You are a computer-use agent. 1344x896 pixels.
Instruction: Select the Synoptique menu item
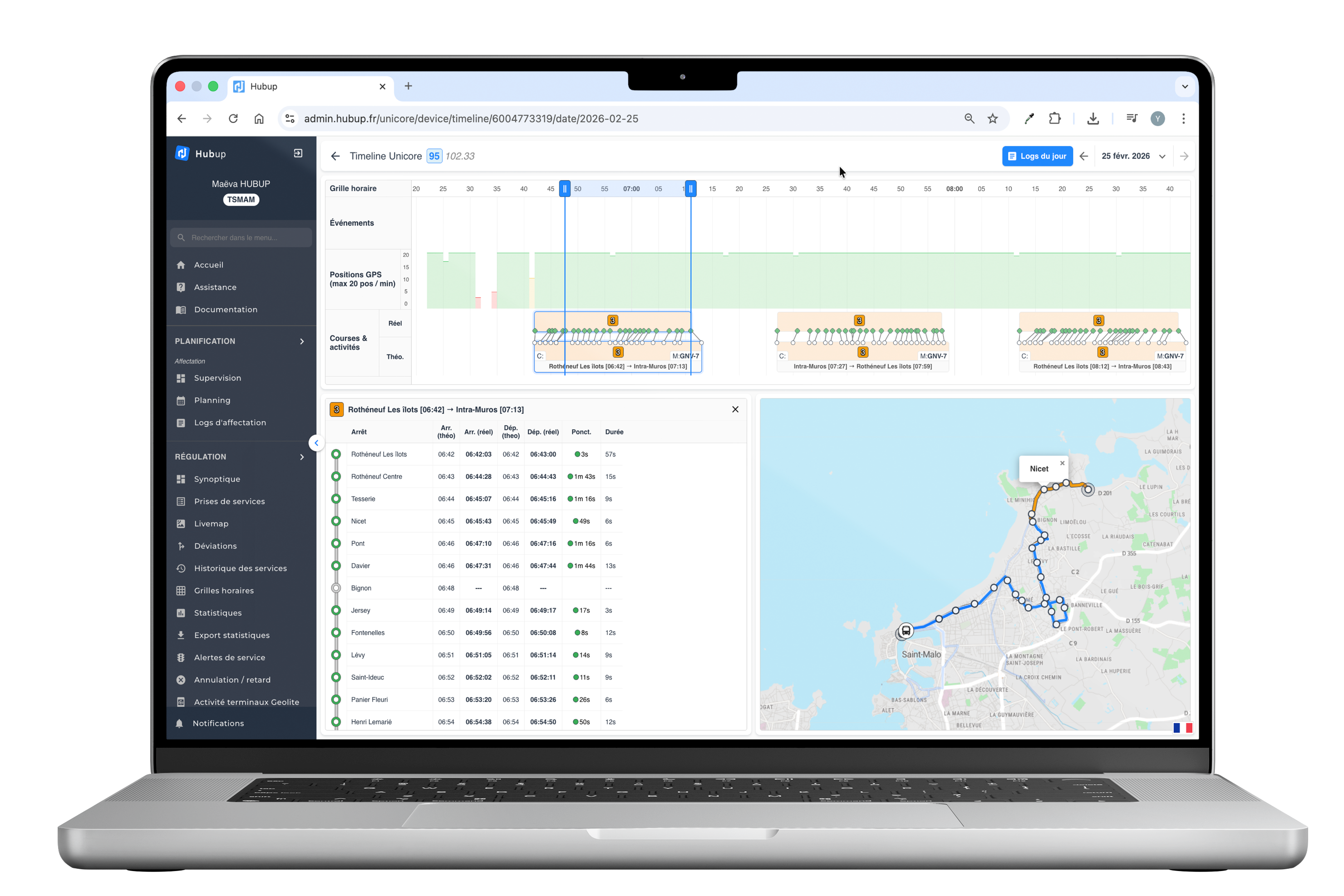tap(217, 479)
